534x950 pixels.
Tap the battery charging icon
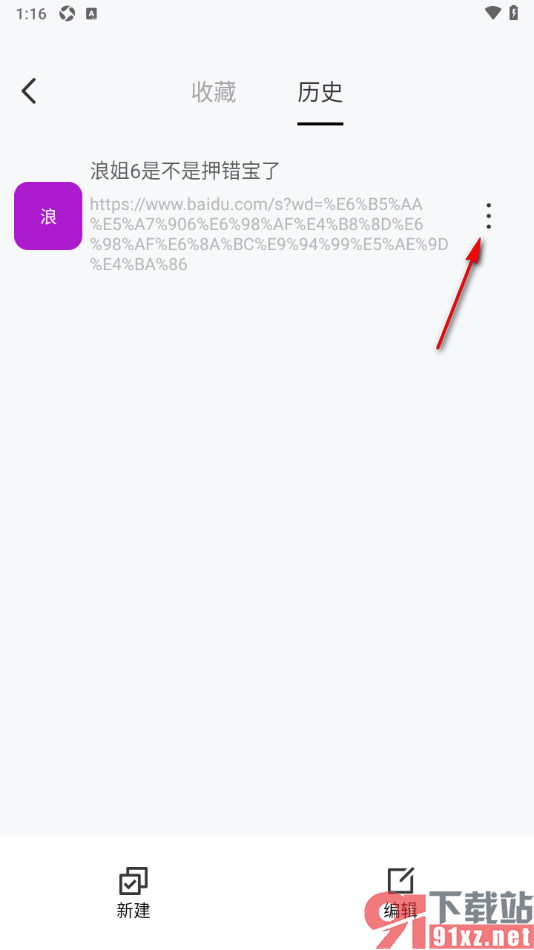[514, 13]
